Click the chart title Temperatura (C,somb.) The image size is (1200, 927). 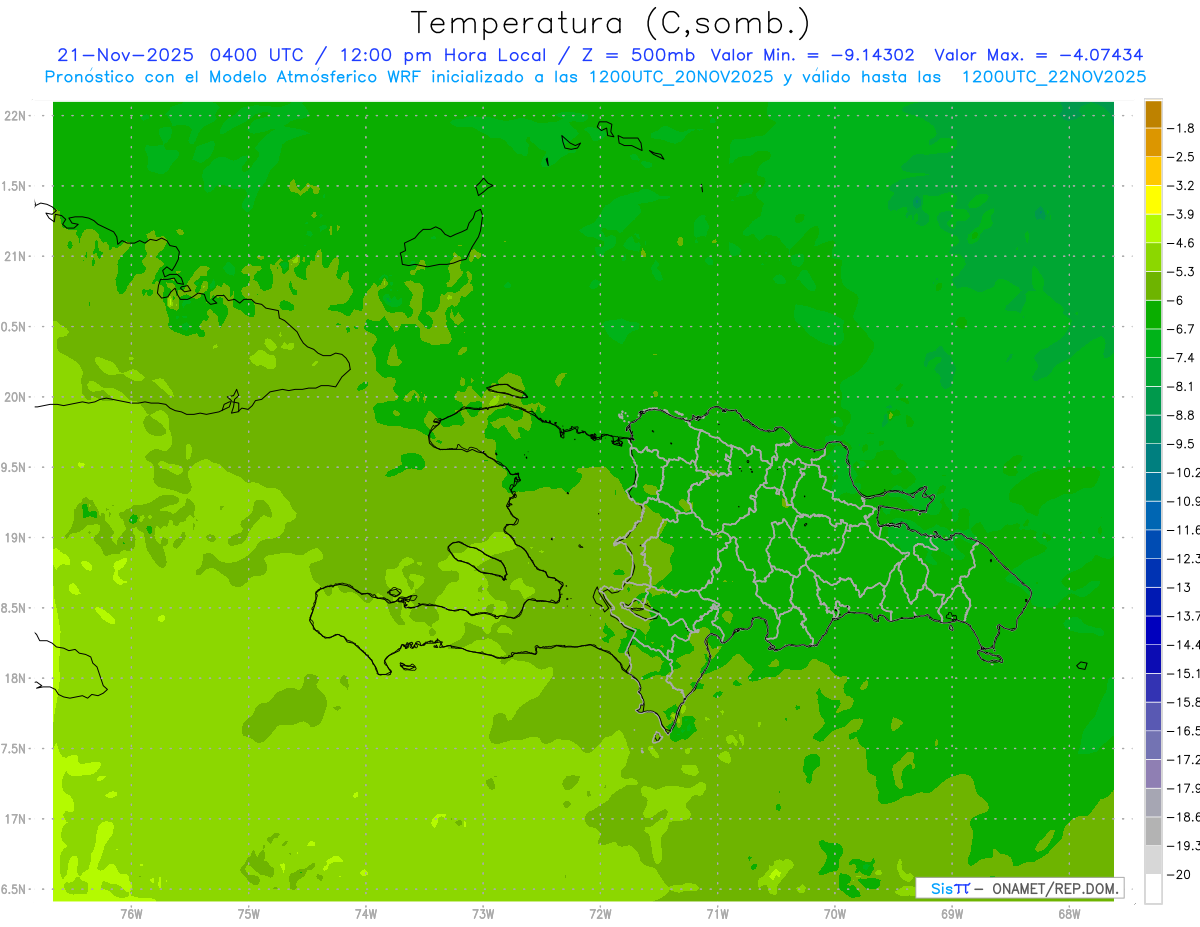point(611,23)
